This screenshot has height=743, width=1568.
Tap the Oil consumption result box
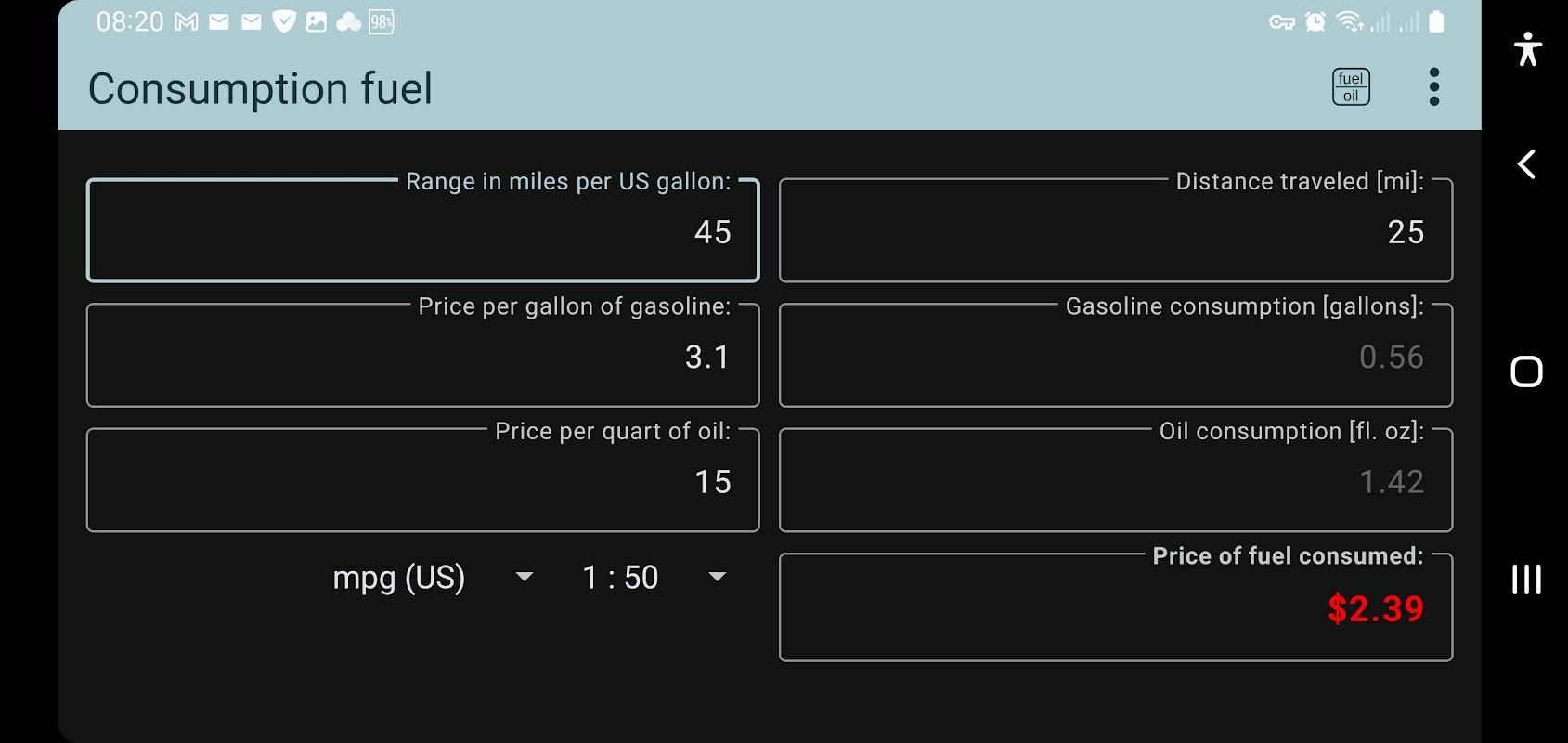coord(1115,481)
